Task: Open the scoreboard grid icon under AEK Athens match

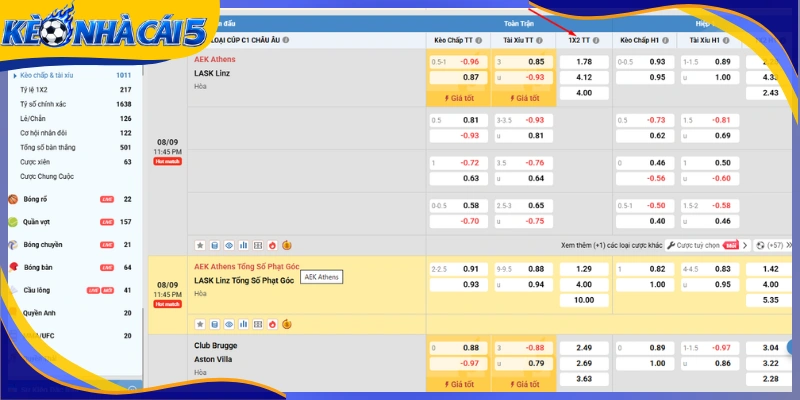Action: click(x=258, y=245)
